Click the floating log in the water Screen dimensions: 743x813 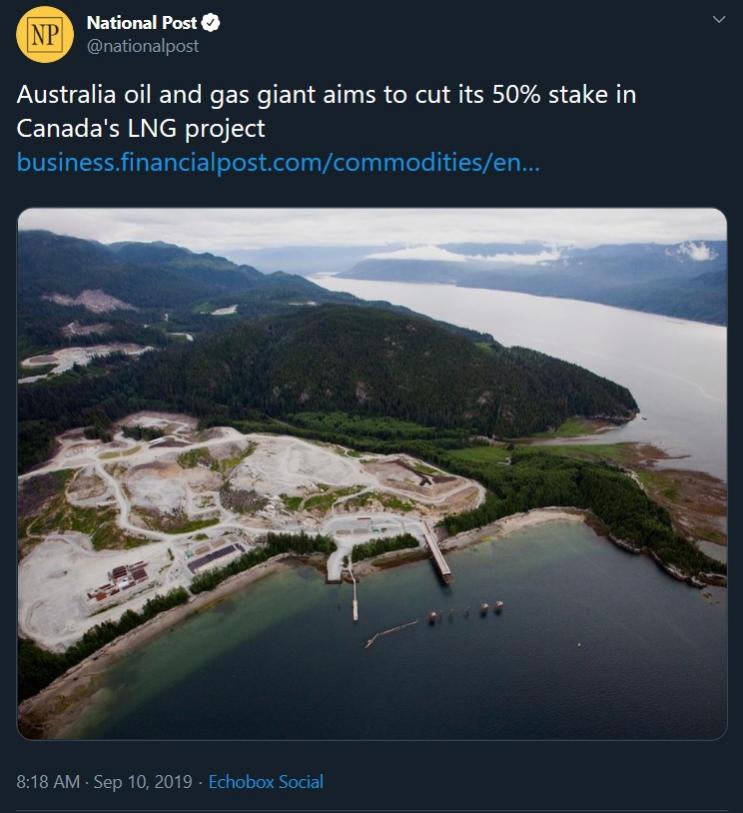(x=391, y=631)
